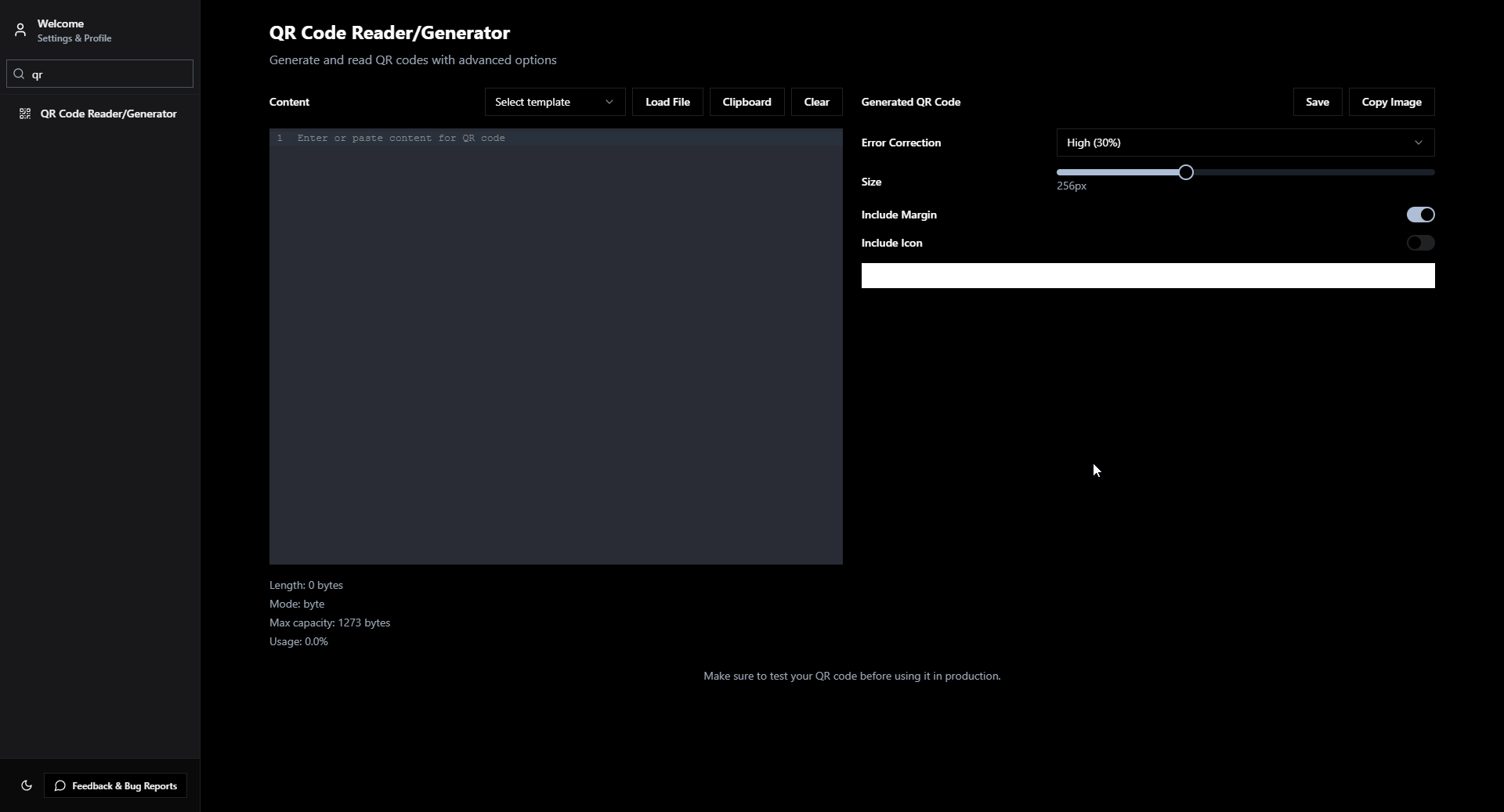This screenshot has width=1504, height=812.
Task: Click the Feedback speech bubble icon
Action: 60,785
